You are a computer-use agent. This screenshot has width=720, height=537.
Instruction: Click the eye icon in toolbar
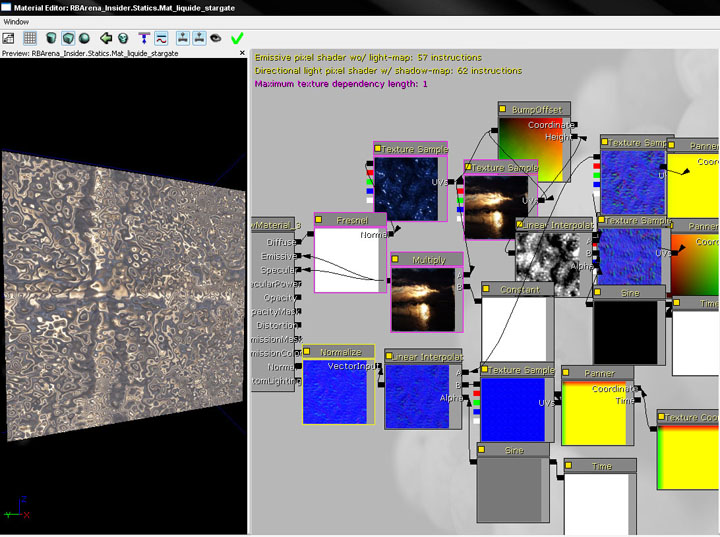click(215, 38)
